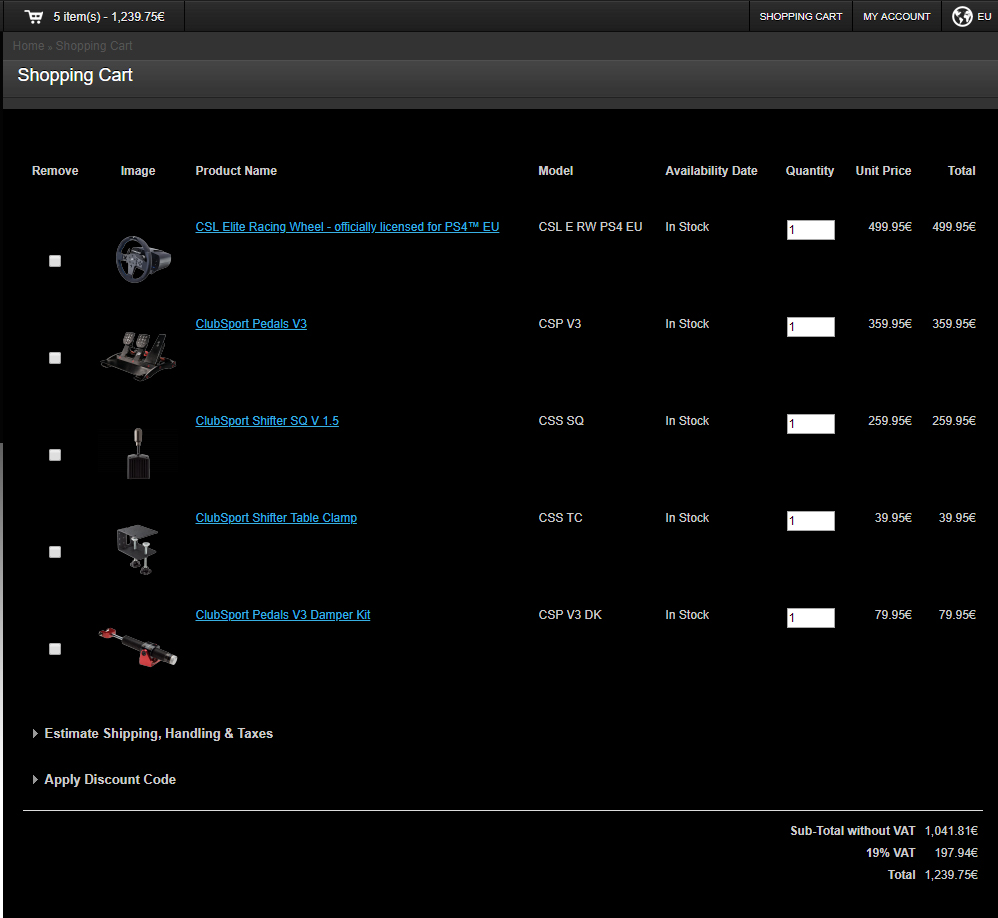This screenshot has width=998, height=918.
Task: Click the shopping cart icon in header
Action: pyautogui.click(x=34, y=17)
